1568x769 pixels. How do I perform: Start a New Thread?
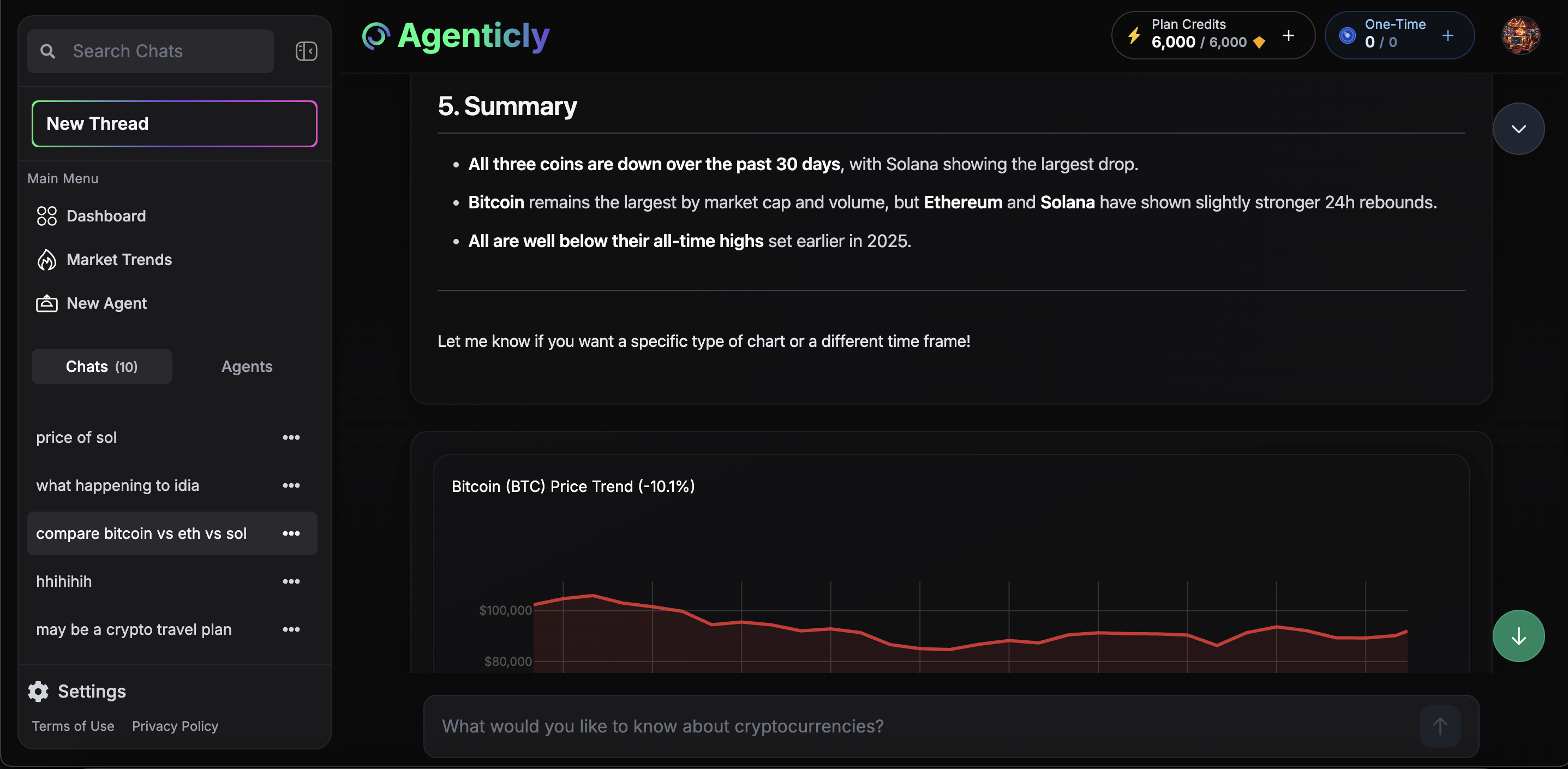(174, 123)
